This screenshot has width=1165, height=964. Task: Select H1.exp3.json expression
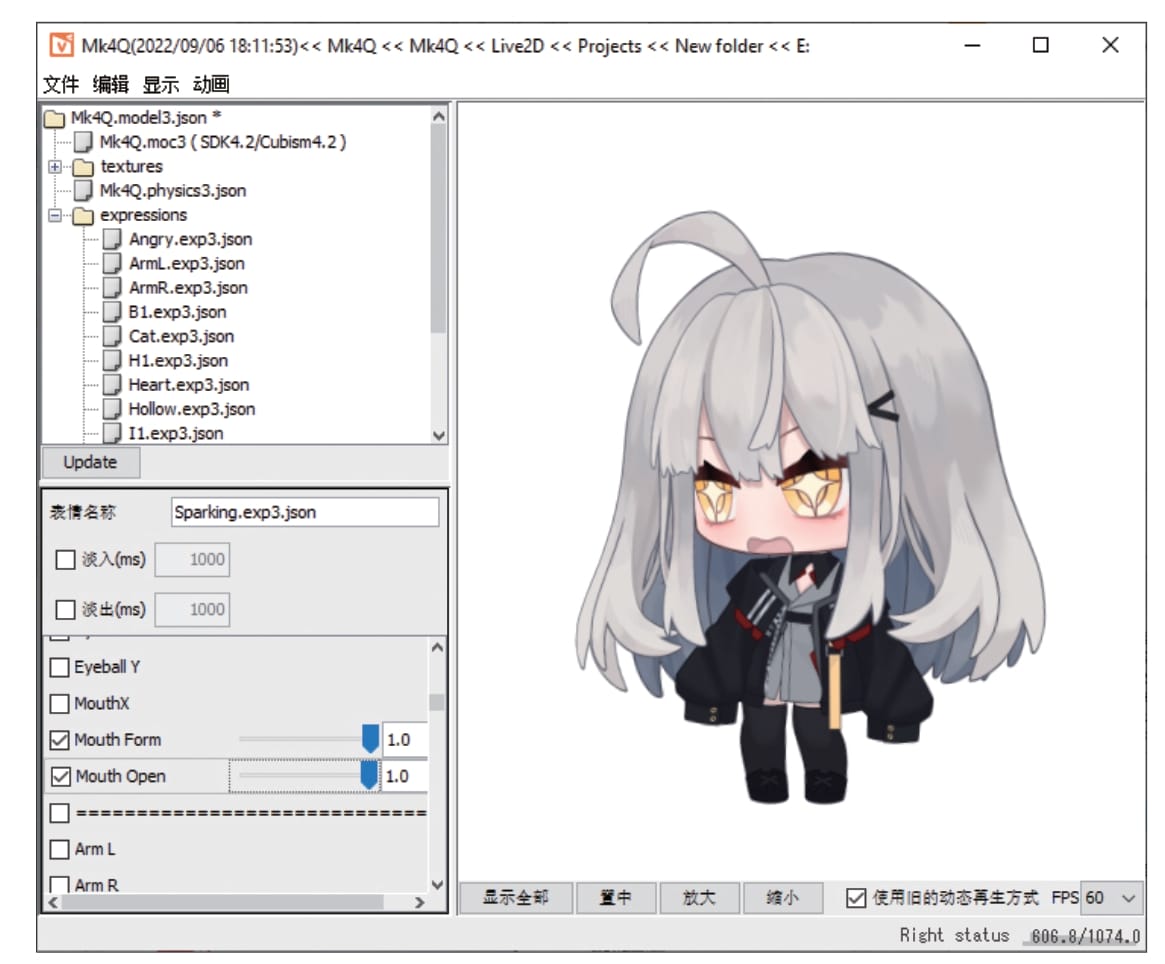point(178,360)
